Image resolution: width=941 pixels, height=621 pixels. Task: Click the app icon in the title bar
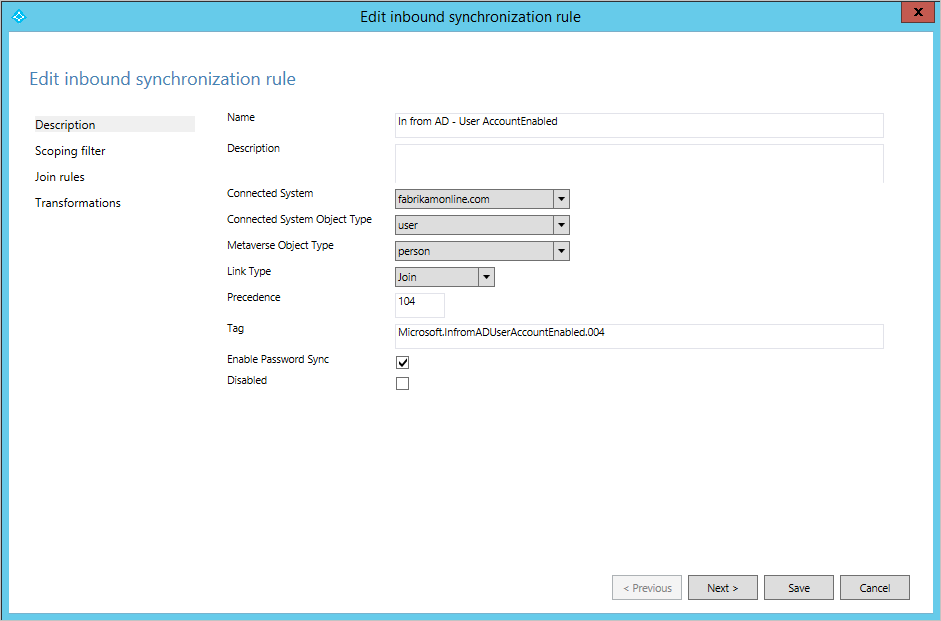(19, 17)
